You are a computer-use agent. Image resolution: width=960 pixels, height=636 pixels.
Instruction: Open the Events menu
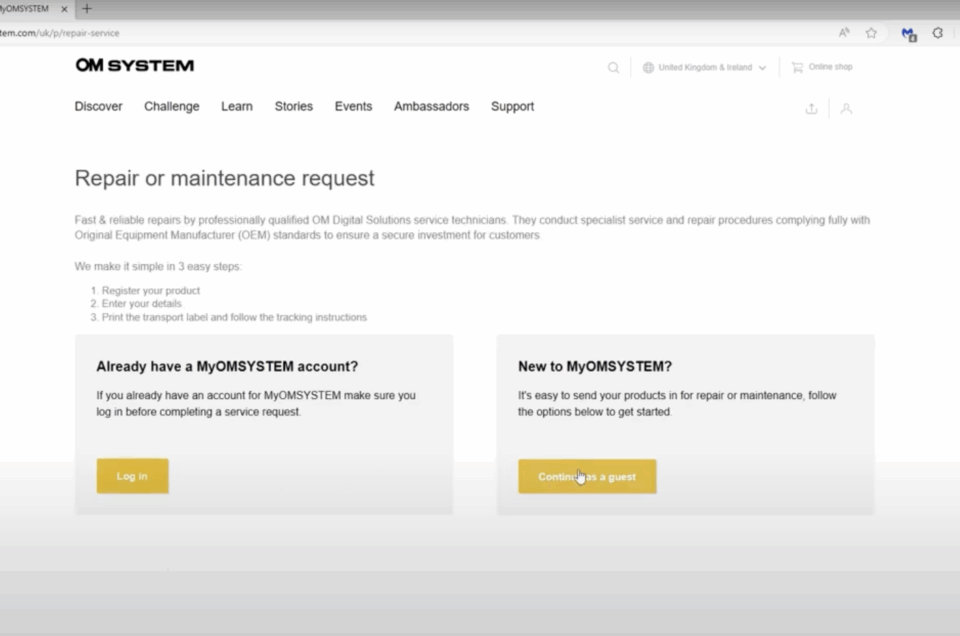353,107
